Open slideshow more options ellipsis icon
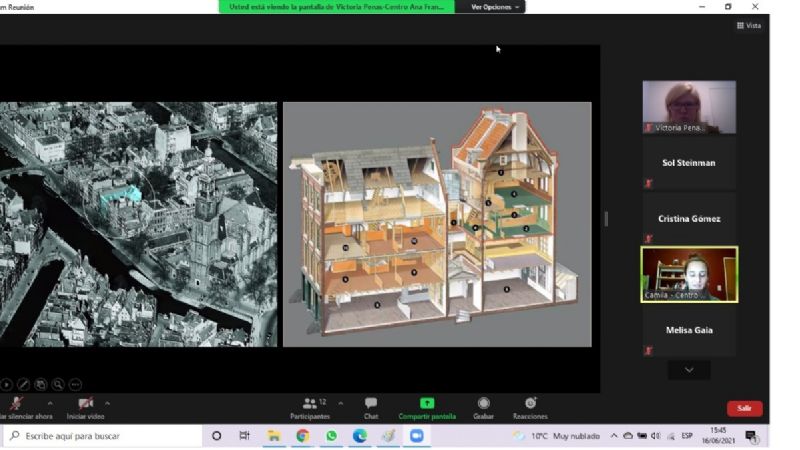Screen dimensions: 800x450 coord(75,384)
